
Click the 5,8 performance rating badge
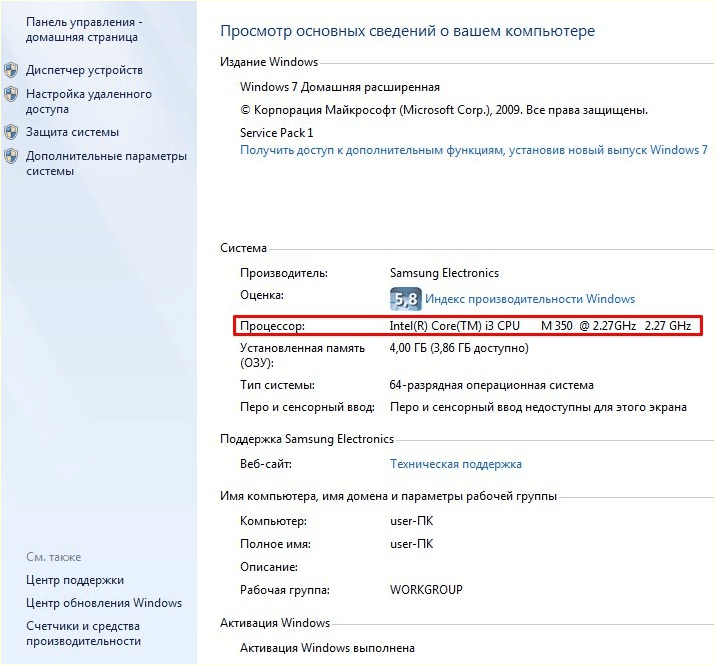405,299
